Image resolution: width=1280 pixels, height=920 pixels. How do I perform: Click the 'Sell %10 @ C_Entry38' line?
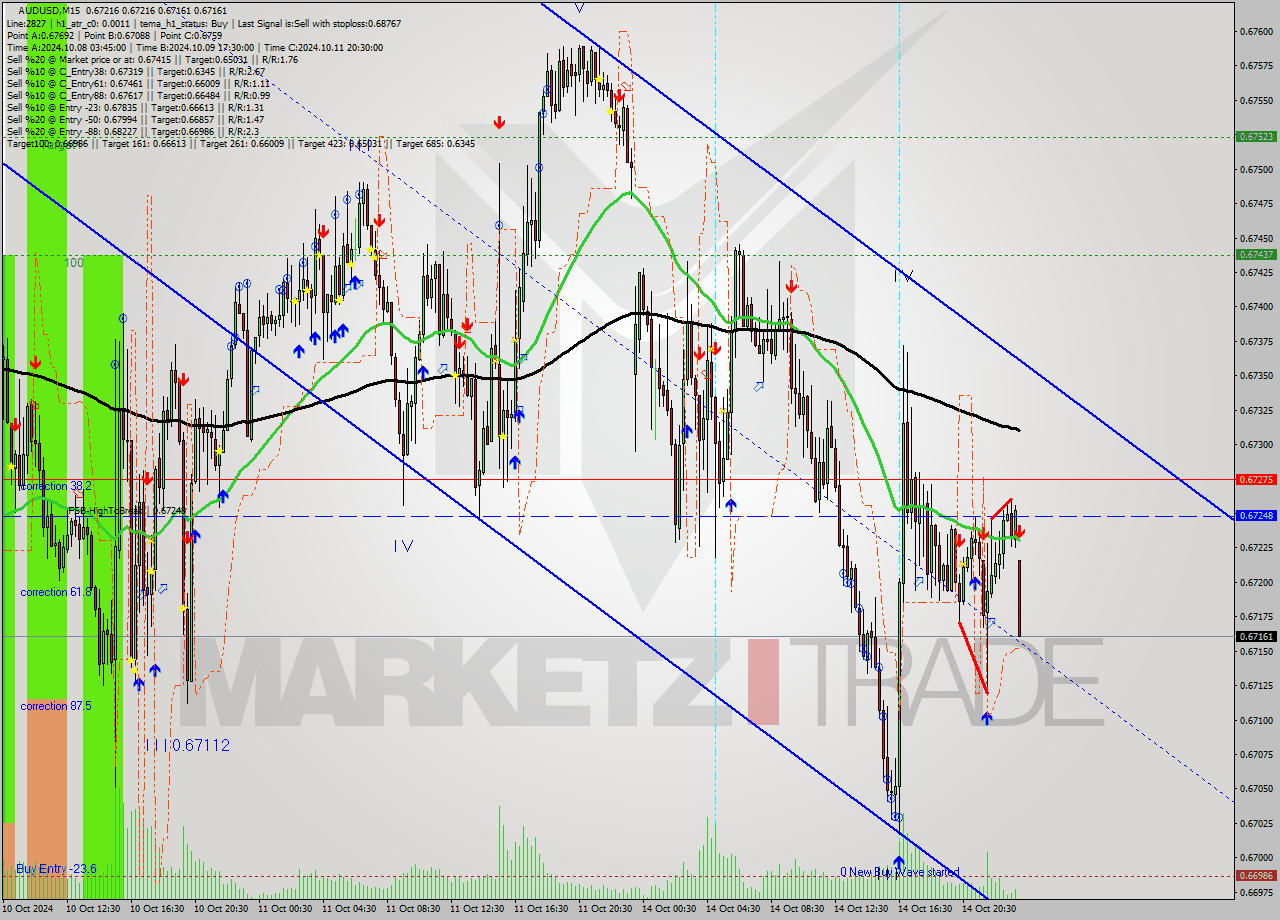pos(136,71)
